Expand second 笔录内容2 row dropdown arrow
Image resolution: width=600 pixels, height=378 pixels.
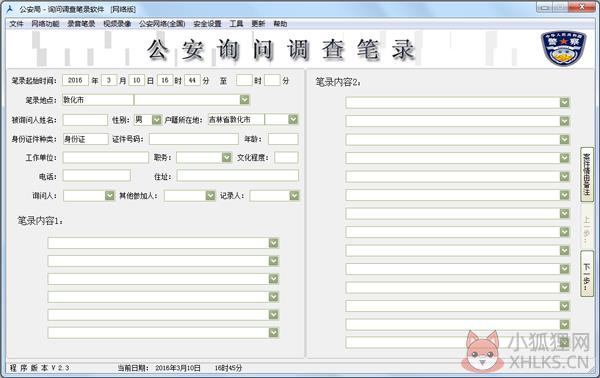[564, 121]
